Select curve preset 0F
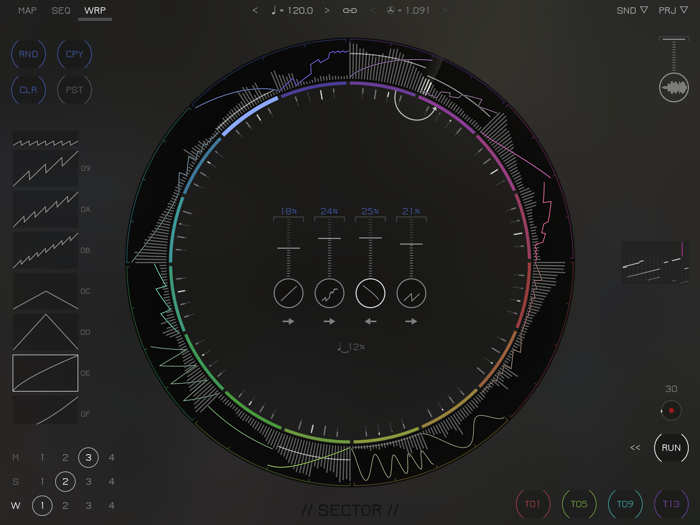The height and width of the screenshot is (525, 700). pos(46,410)
